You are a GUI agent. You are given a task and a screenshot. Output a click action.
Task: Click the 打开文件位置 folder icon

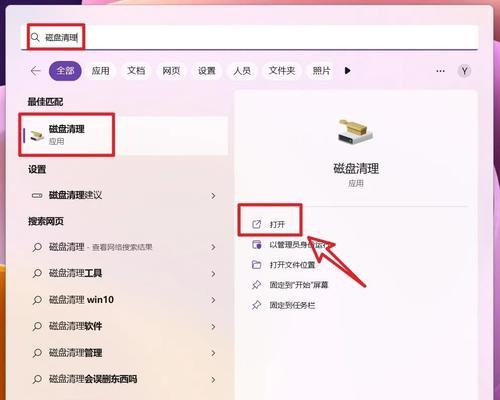[256, 265]
